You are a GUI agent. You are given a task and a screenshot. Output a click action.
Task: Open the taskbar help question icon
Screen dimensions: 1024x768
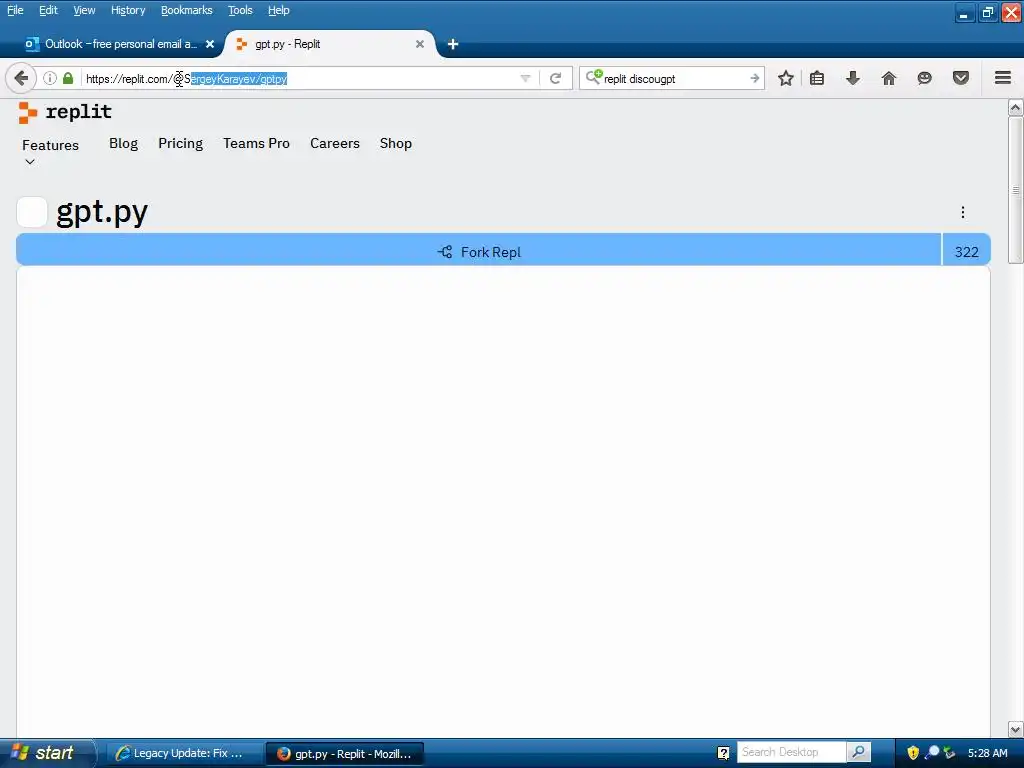tap(724, 753)
